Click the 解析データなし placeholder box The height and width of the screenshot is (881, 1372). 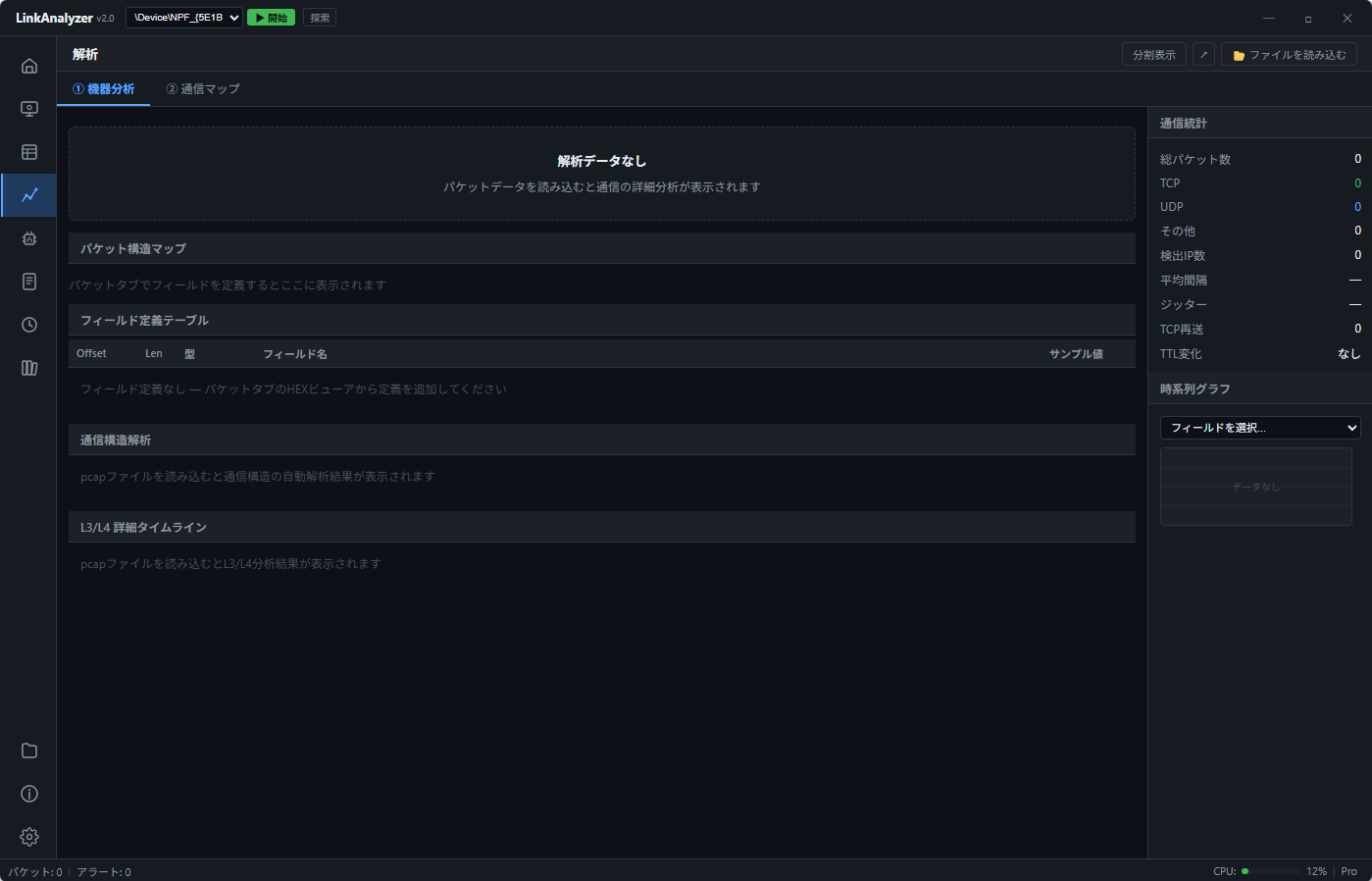[602, 174]
